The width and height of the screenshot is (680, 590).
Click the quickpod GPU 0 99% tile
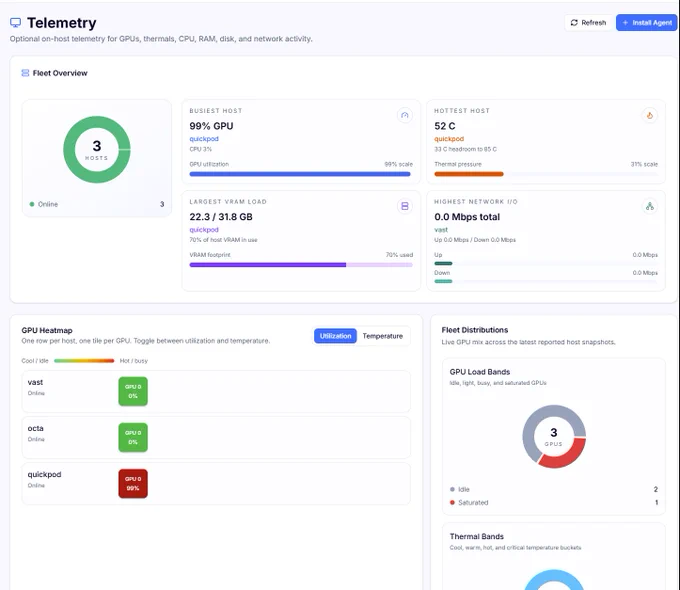[x=133, y=483]
